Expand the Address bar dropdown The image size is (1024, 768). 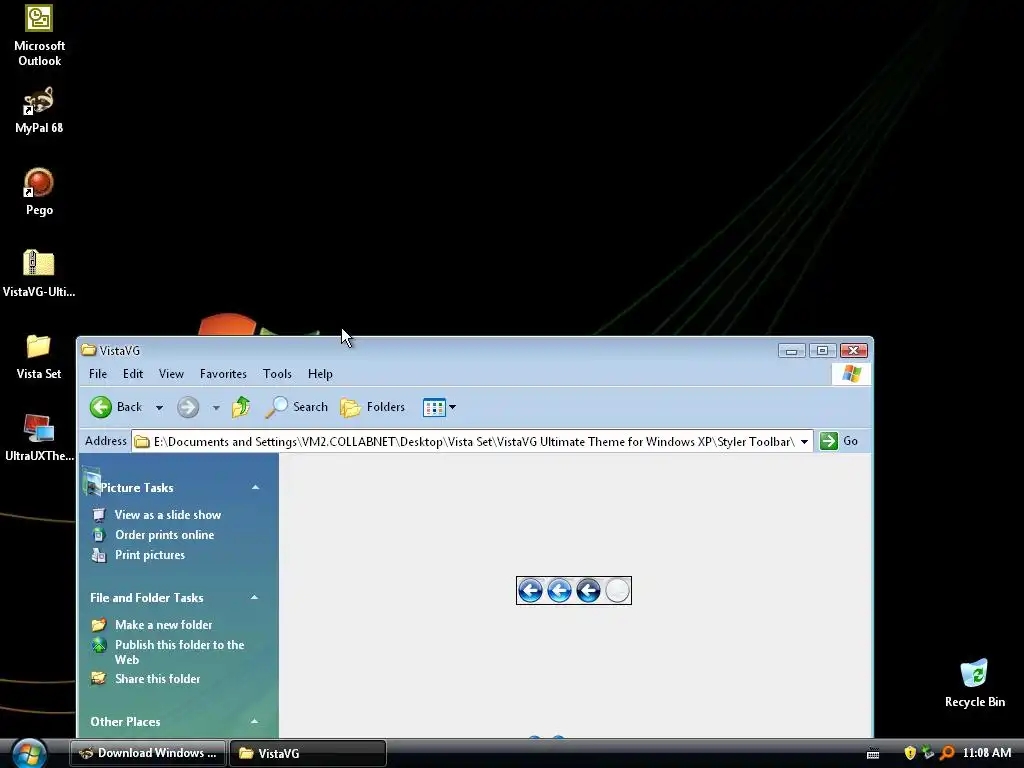(805, 441)
